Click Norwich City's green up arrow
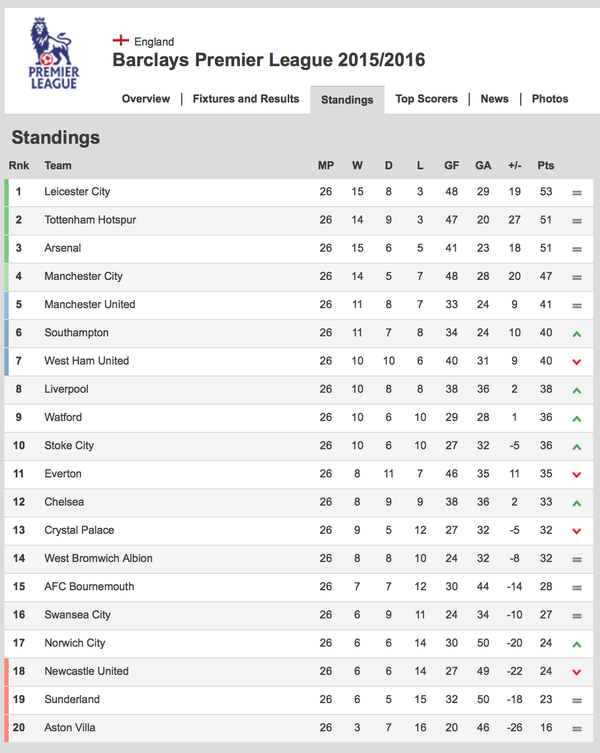The width and height of the screenshot is (600, 753). tap(576, 644)
